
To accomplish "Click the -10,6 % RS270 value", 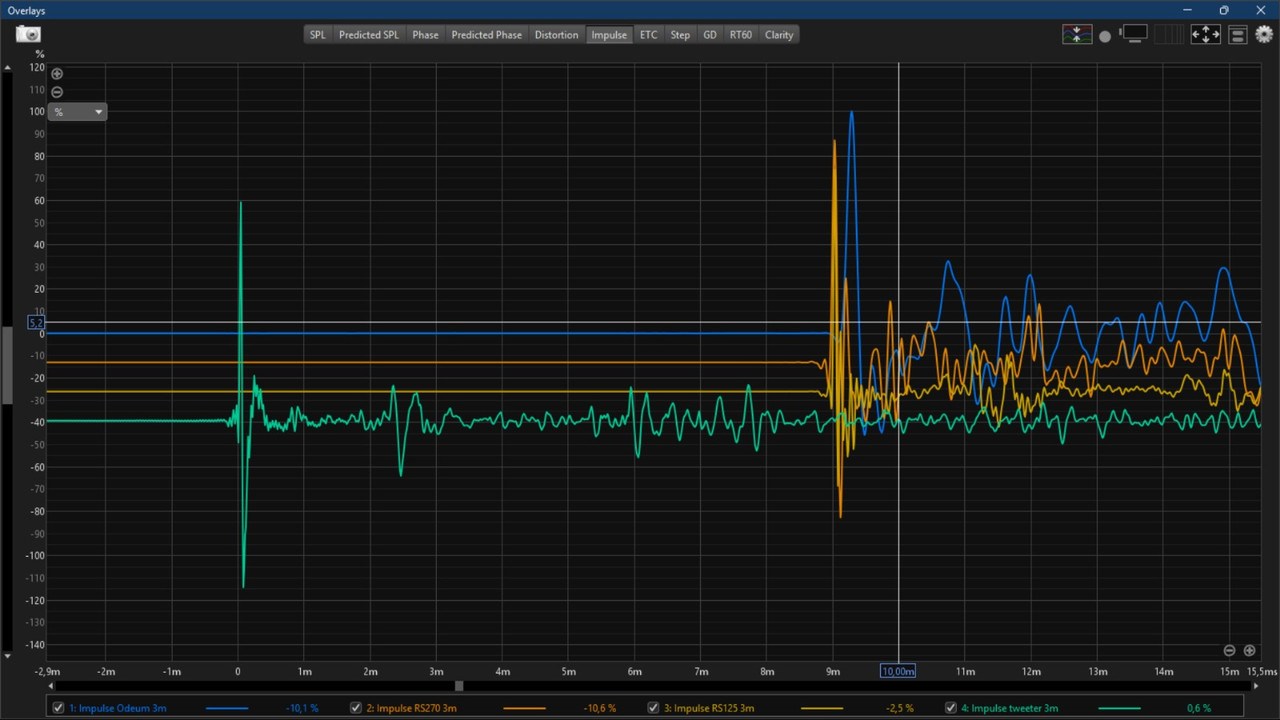I will click(x=599, y=708).
